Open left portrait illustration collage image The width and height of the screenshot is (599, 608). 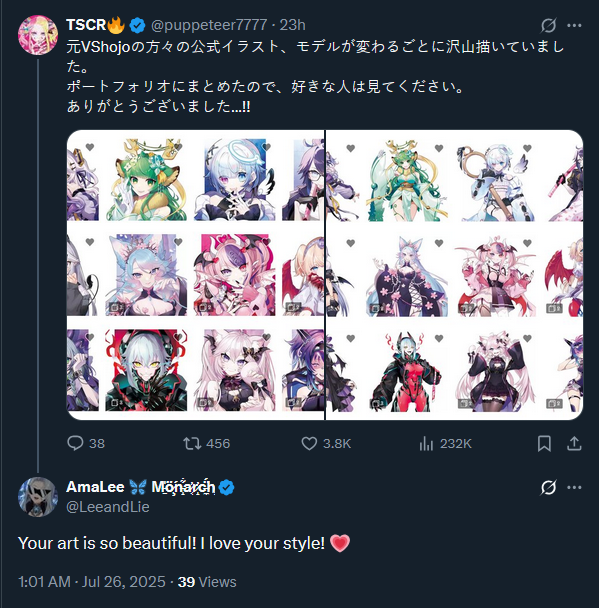coord(195,275)
